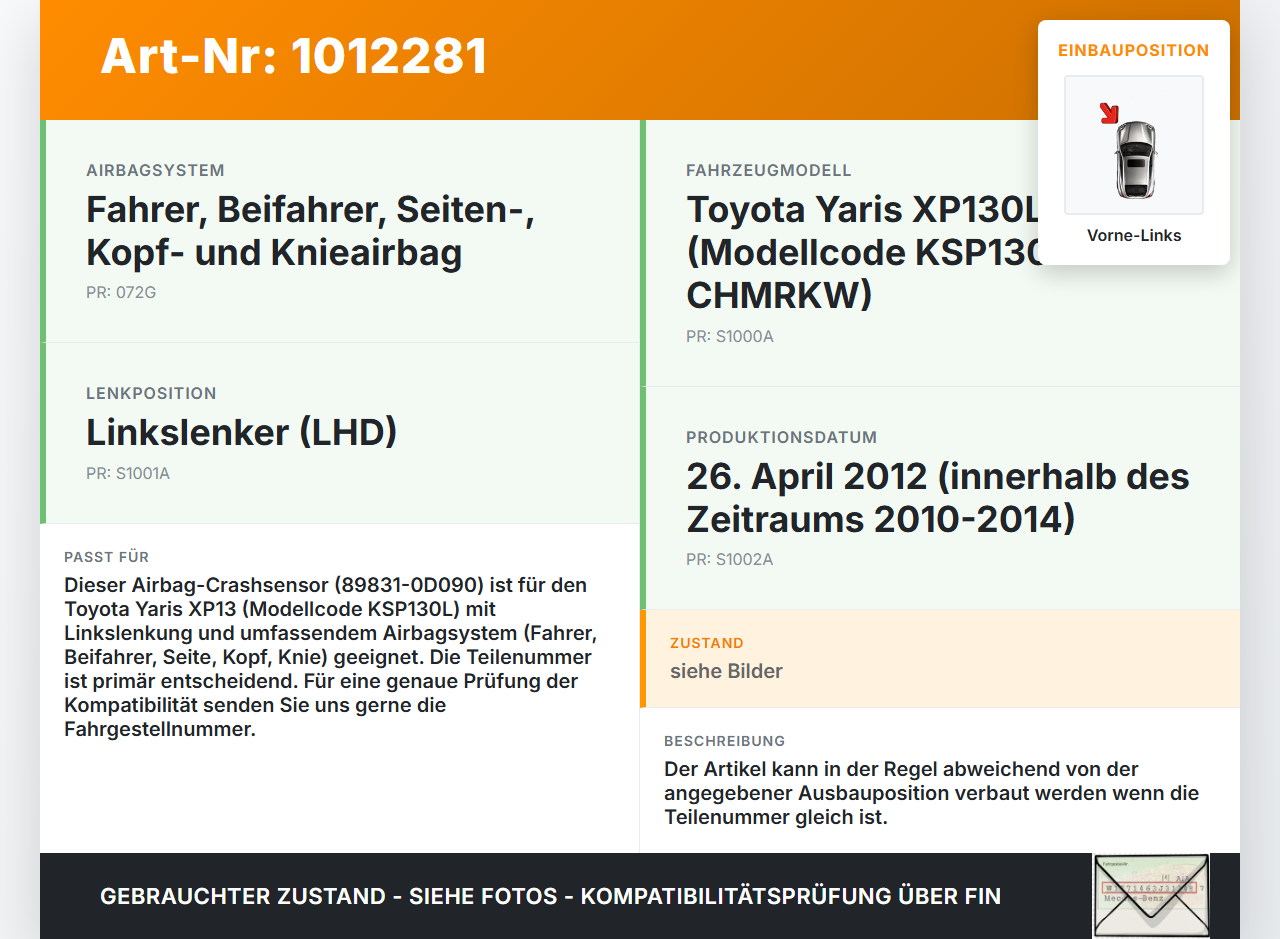The image size is (1280, 939).
Task: Click the "Vorne-Links" caption
Action: pos(1134,236)
